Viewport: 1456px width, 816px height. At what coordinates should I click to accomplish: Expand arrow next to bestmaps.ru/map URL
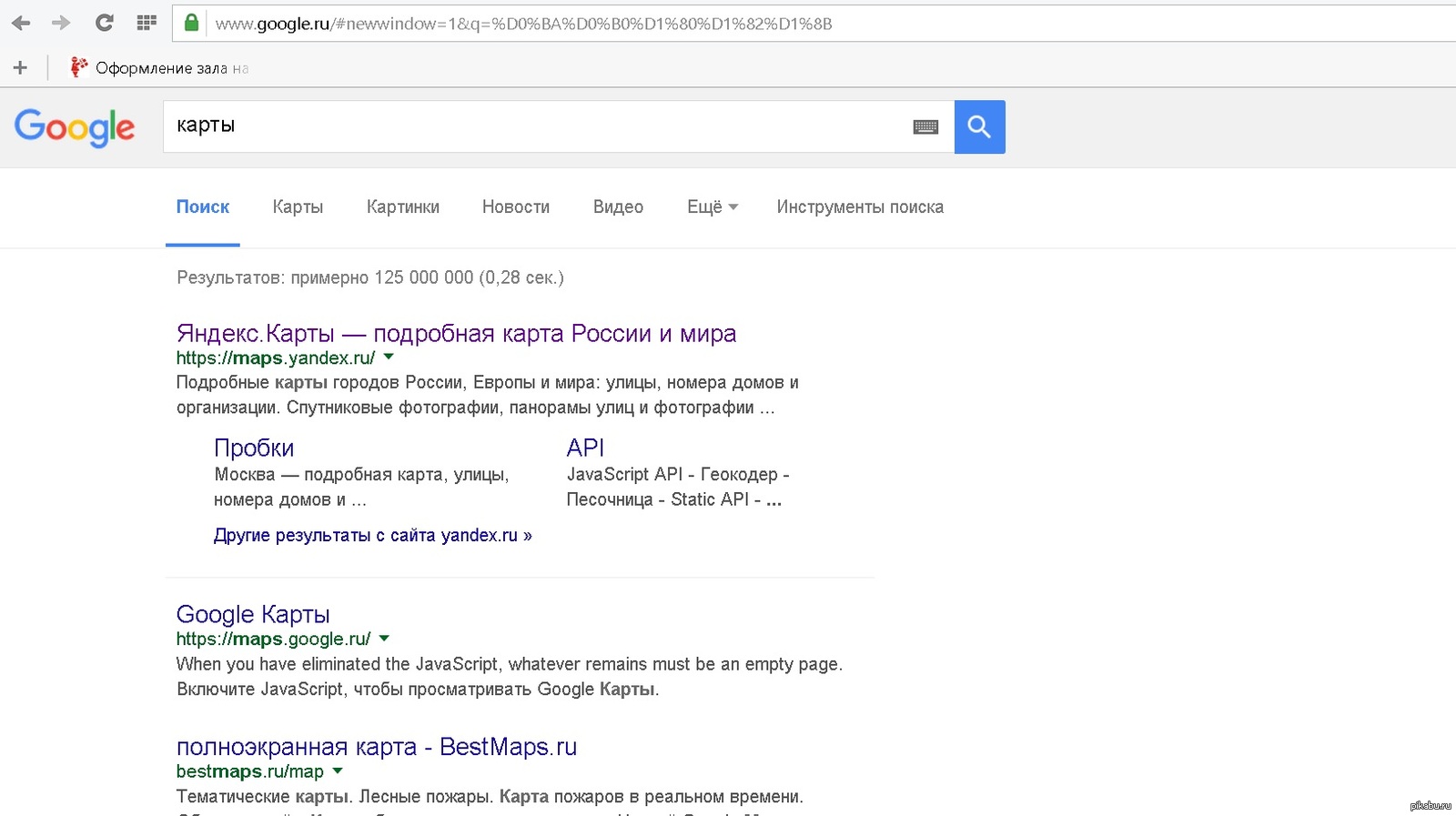pos(338,771)
